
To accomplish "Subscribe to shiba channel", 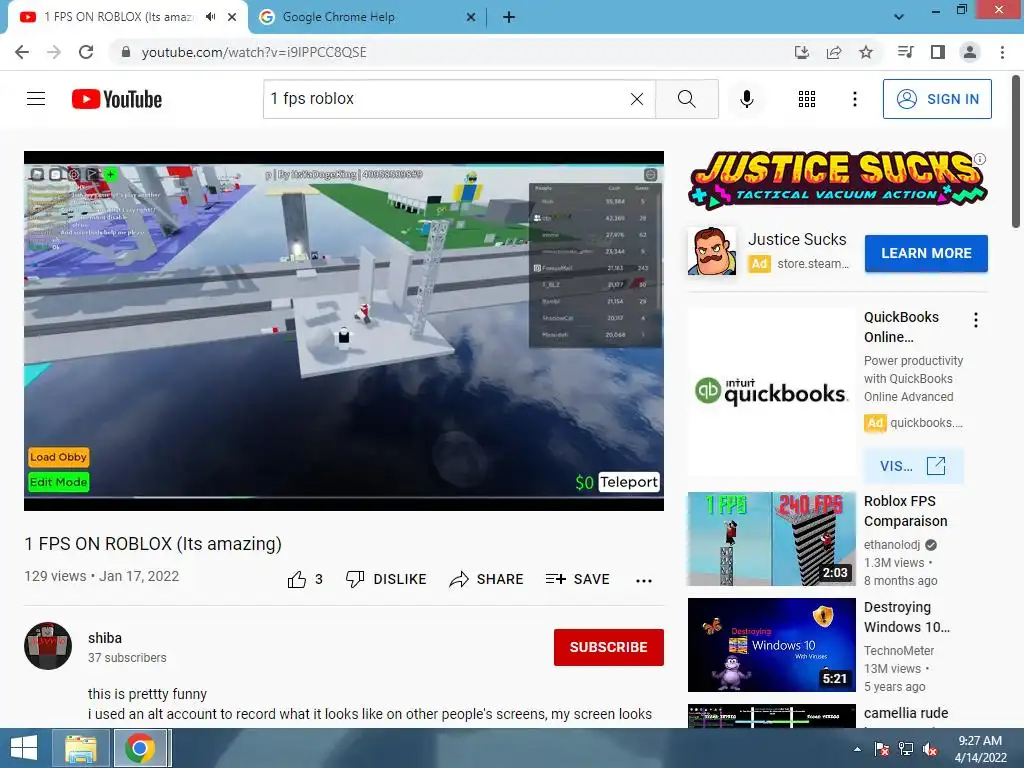I will pyautogui.click(x=609, y=647).
